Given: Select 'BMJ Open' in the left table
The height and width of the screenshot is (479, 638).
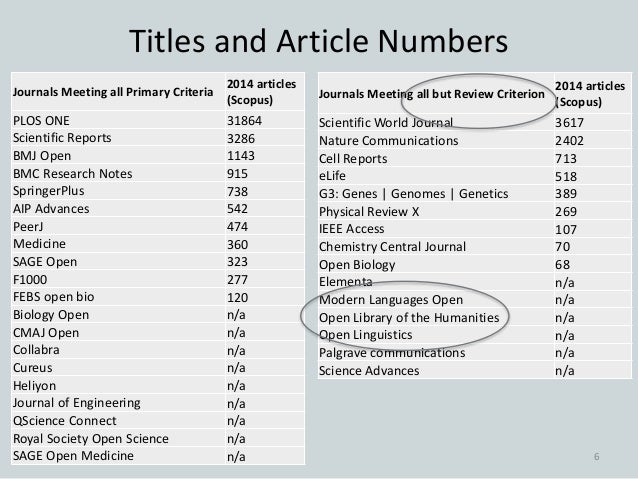Looking at the screenshot, I should (42, 156).
